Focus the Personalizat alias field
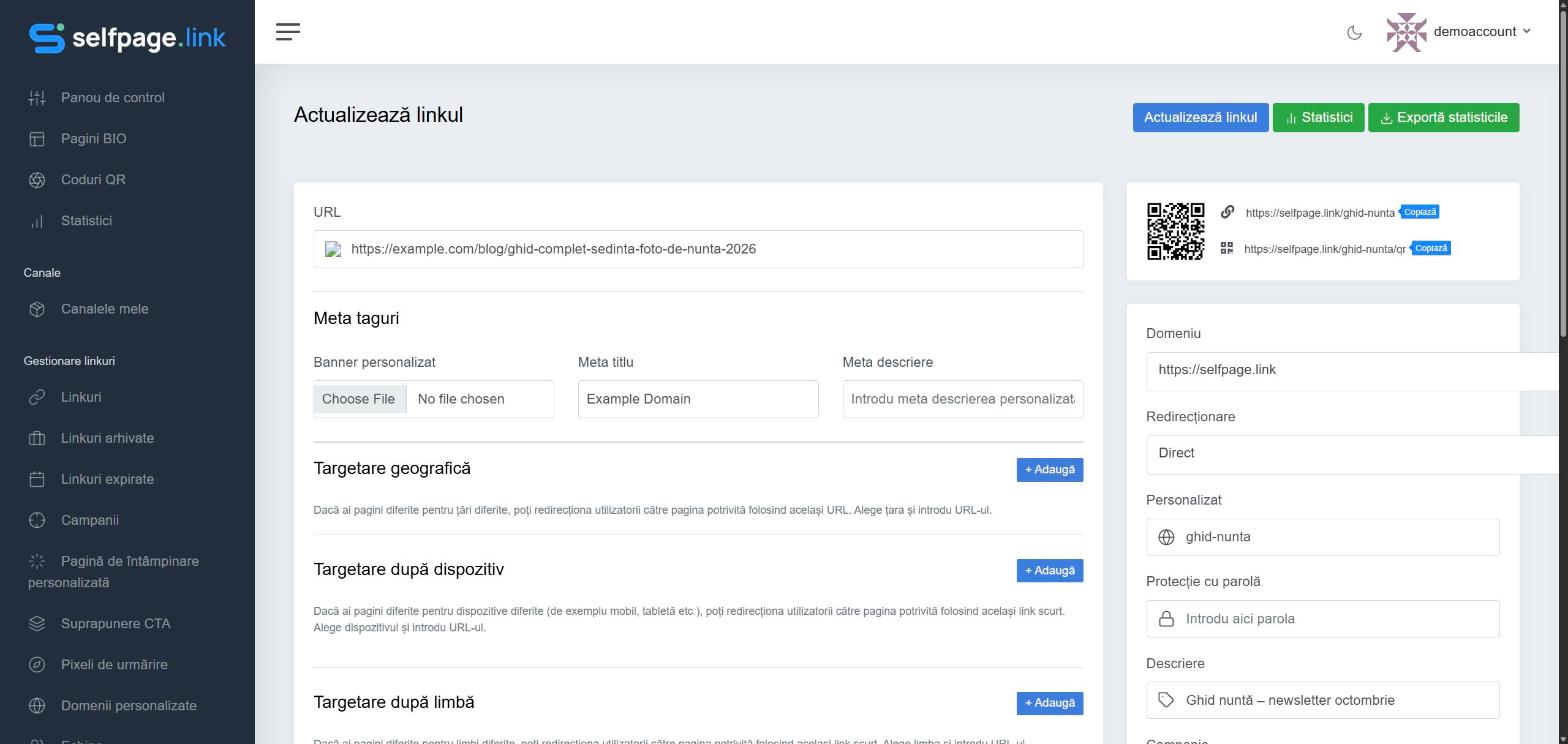The height and width of the screenshot is (744, 1568). (x=1322, y=537)
